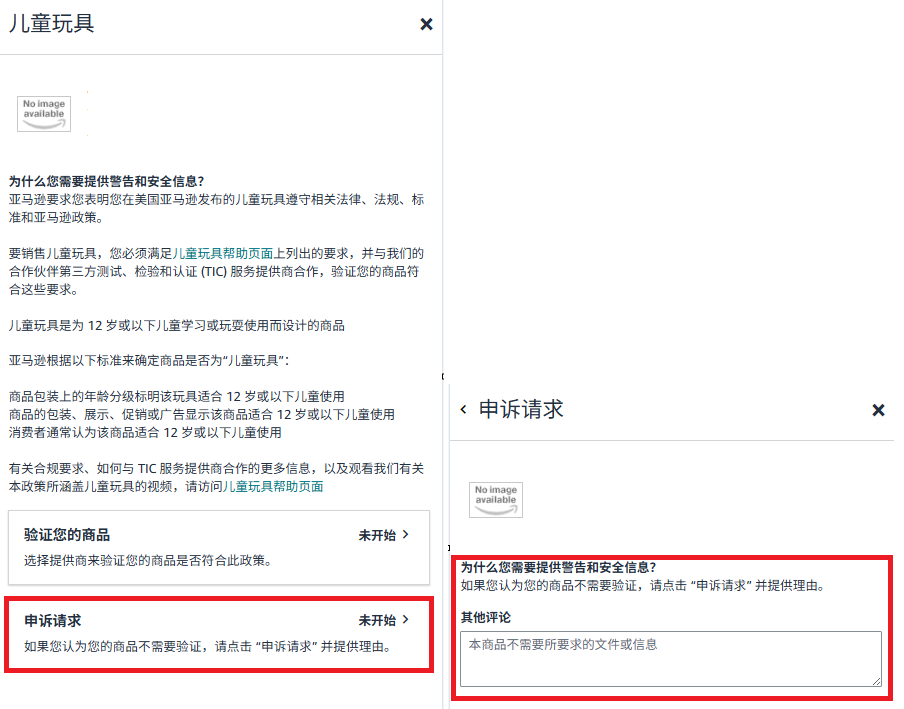Screen dimensions: 904x709
Task: Click the line 亚马逊根据以下标准来确定商品是否为“儿童玩具”:
Action: point(149,361)
